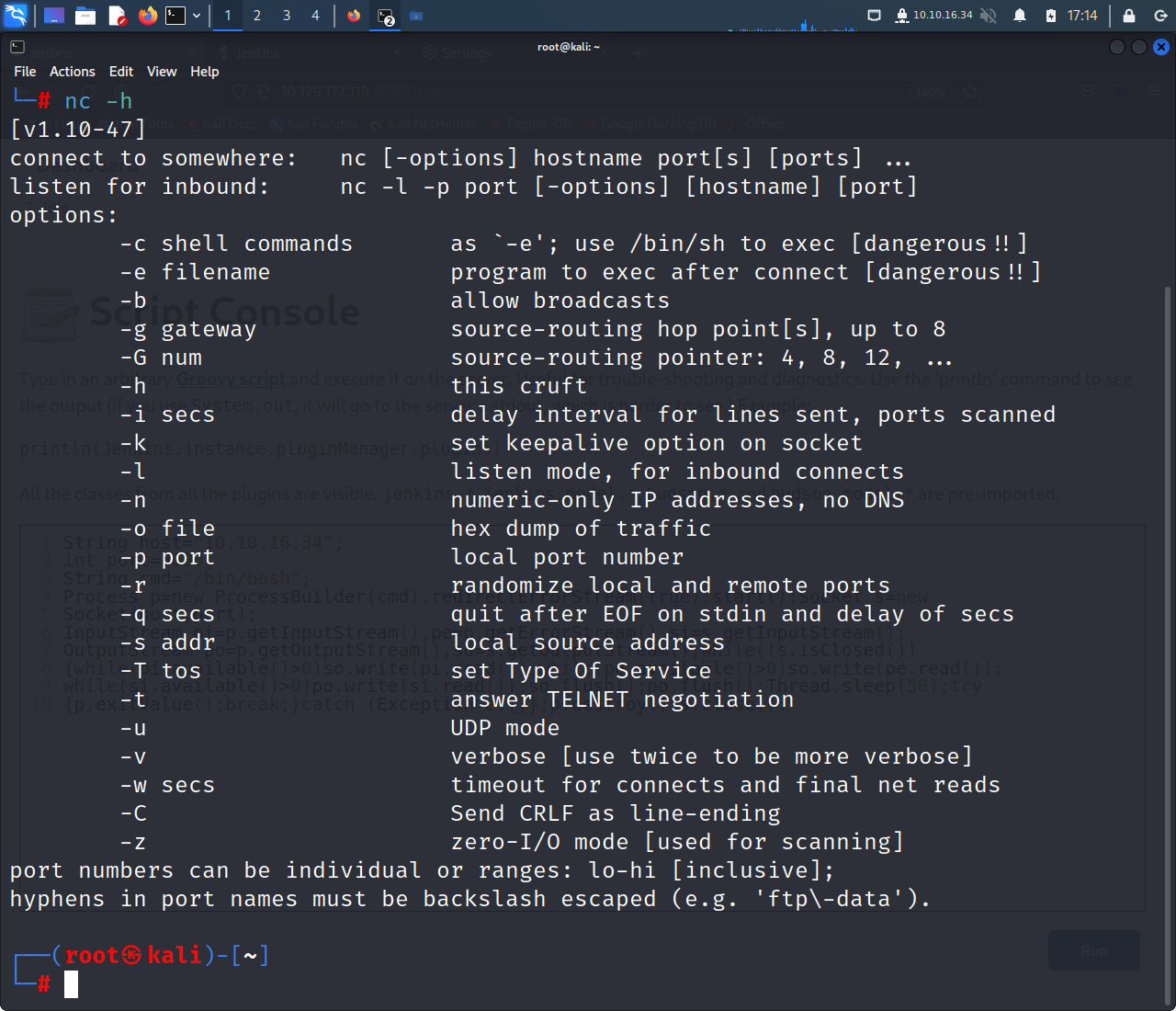Open the View menu
Screen dimensions: 1176x1011
tap(162, 72)
